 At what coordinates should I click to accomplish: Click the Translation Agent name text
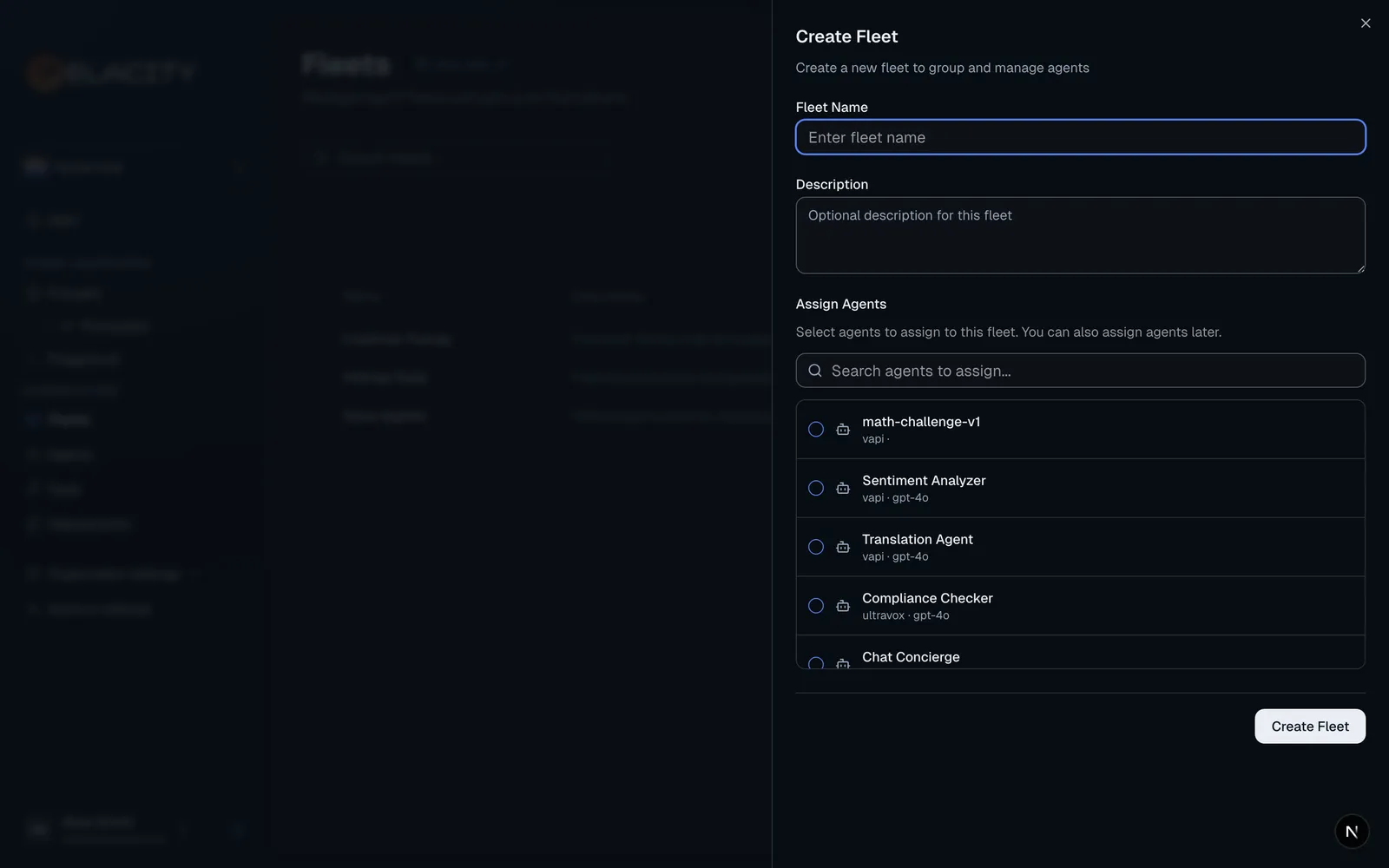918,540
